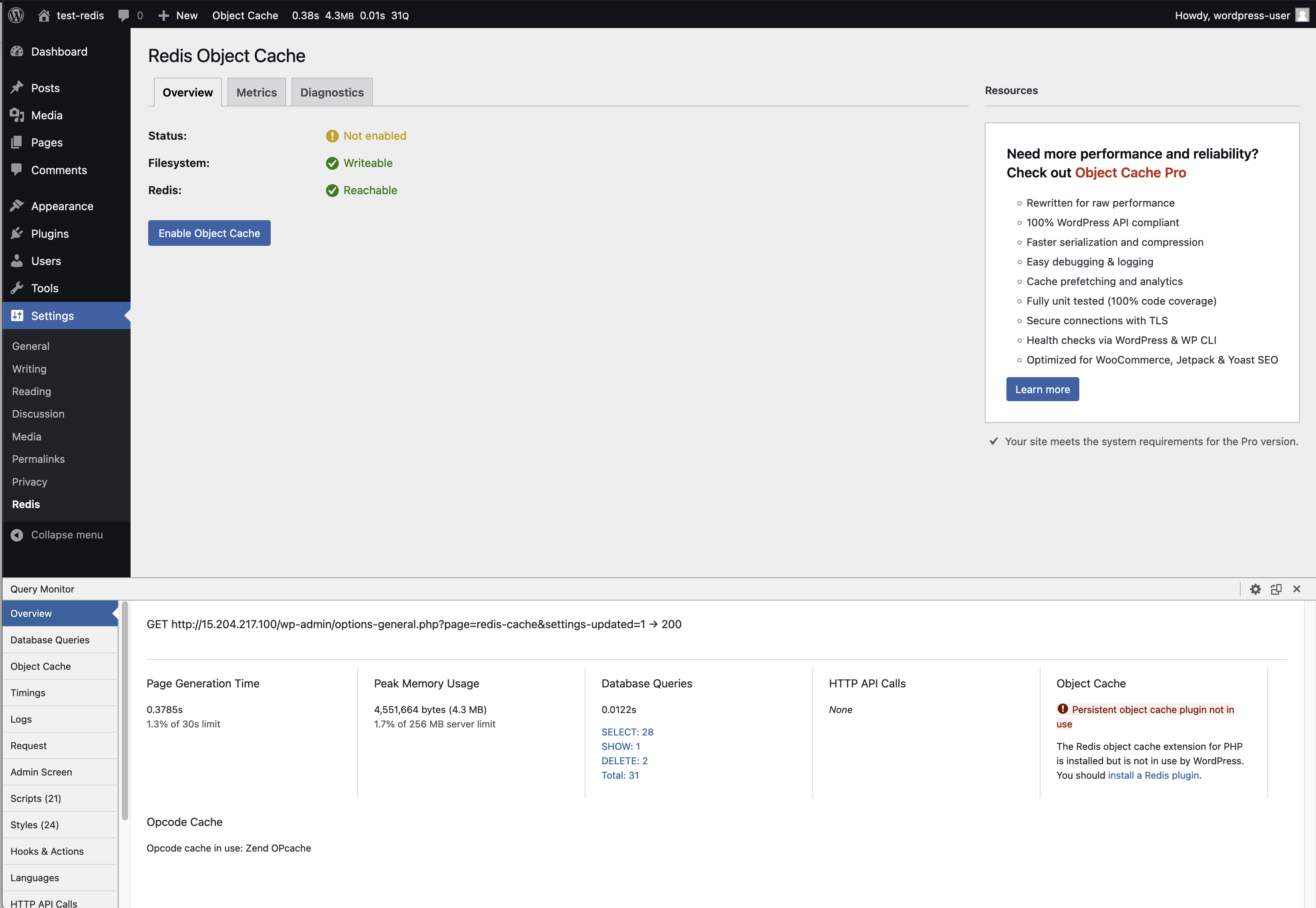This screenshot has height=908, width=1316.
Task: Select Scripts (21) in Query Monitor
Action: point(60,798)
